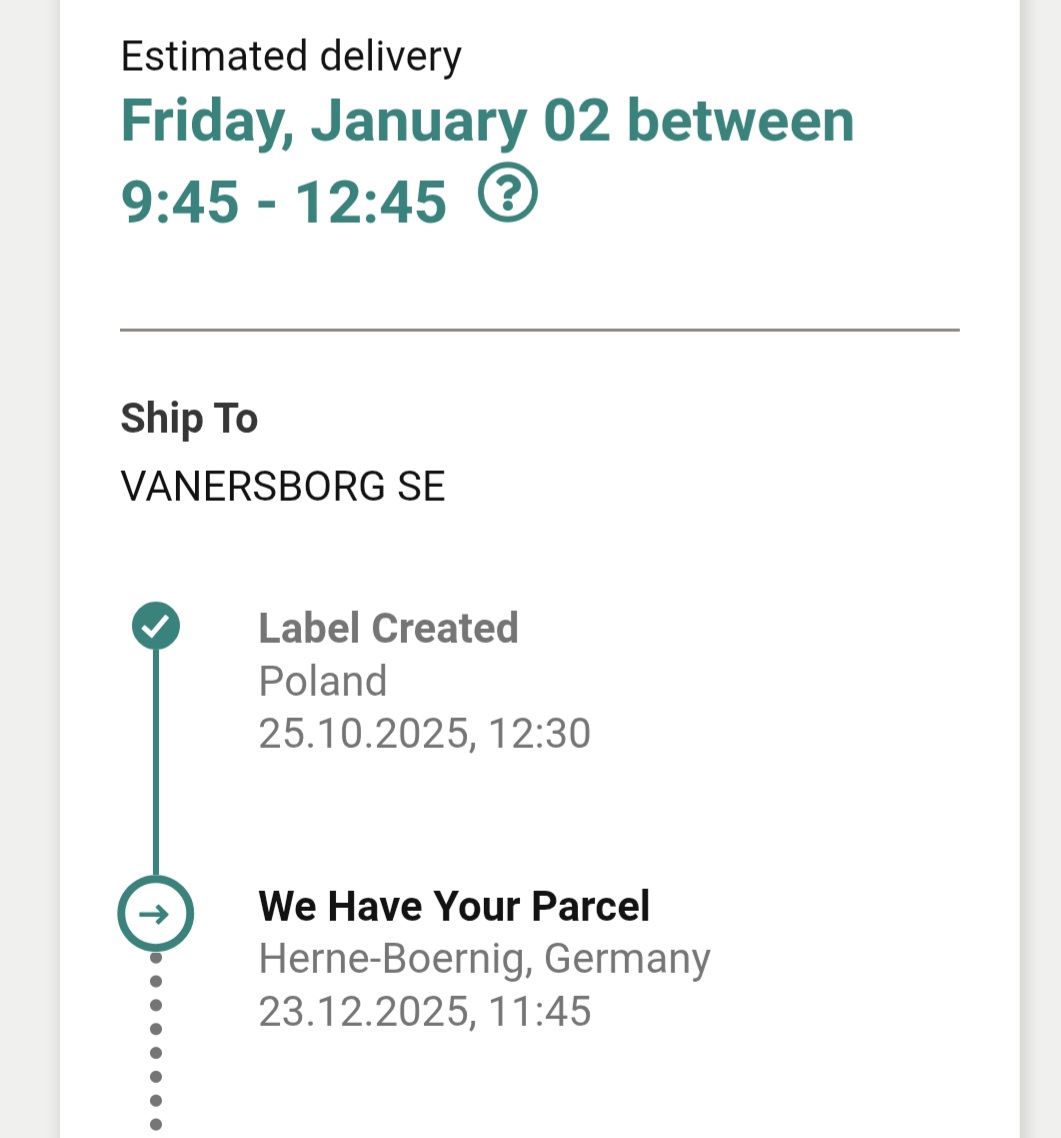Viewport: 1061px width, 1138px height.
Task: Click the 25.10.2025 label creation date
Action: (363, 734)
